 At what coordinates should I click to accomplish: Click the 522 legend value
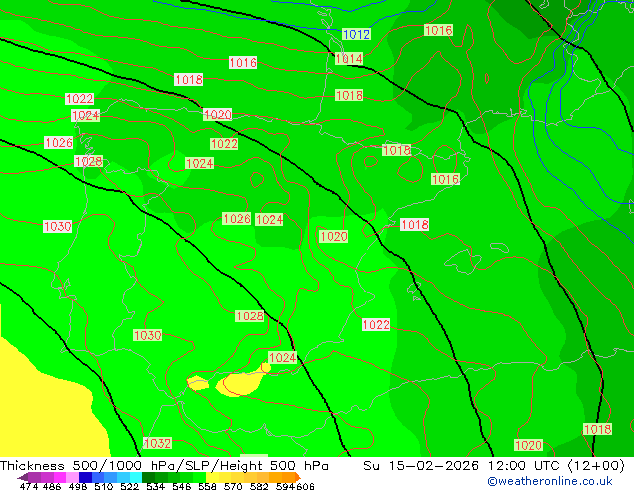[129, 486]
